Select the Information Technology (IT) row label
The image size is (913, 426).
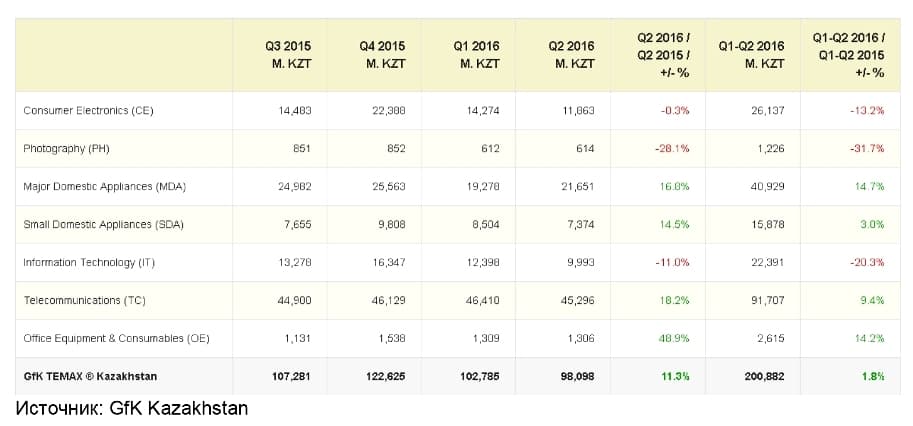tap(89, 262)
